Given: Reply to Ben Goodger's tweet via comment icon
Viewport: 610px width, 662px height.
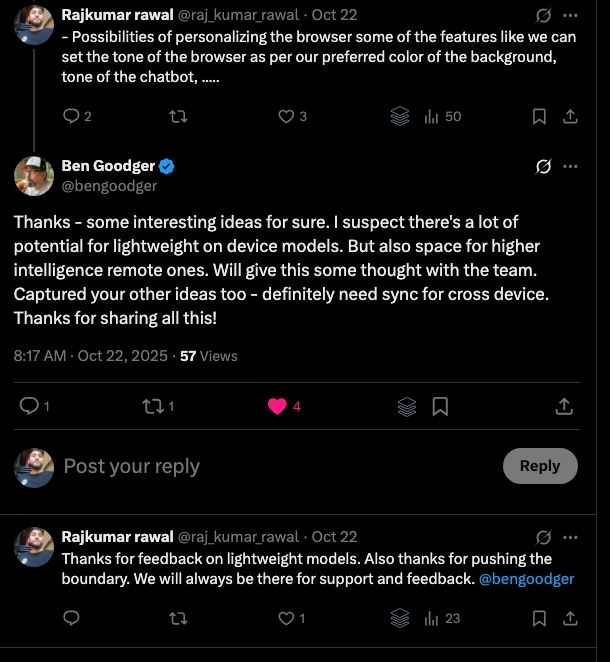Looking at the screenshot, I should coord(30,406).
